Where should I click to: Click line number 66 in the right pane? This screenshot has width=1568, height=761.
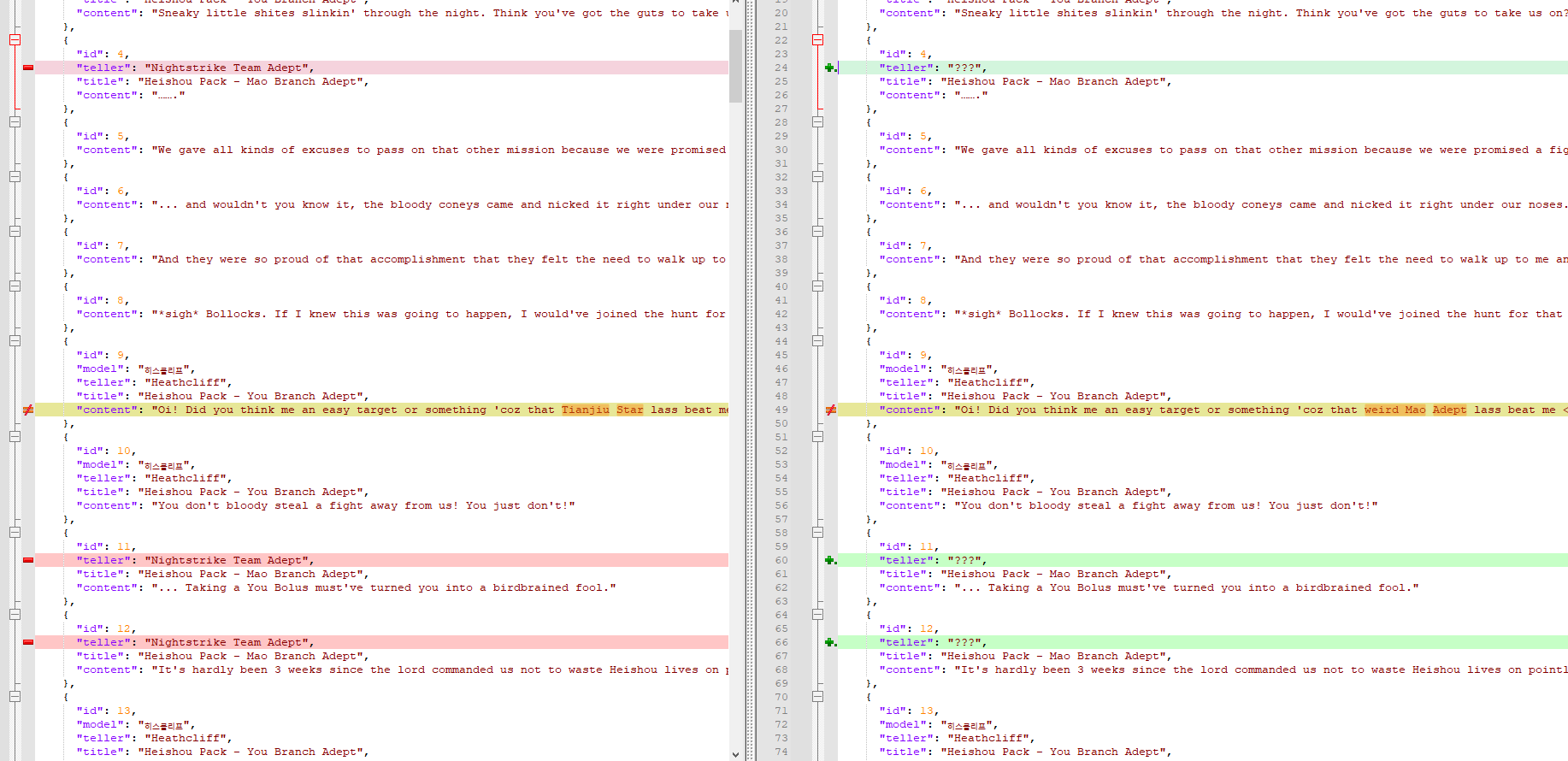(781, 642)
